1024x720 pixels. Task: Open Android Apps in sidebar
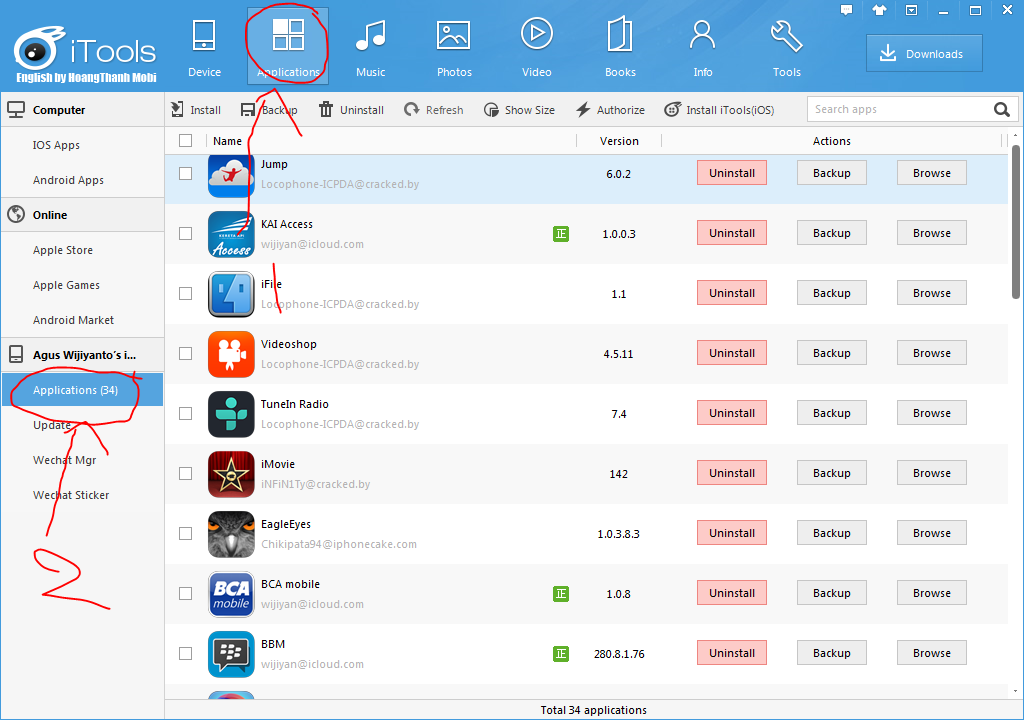point(68,180)
